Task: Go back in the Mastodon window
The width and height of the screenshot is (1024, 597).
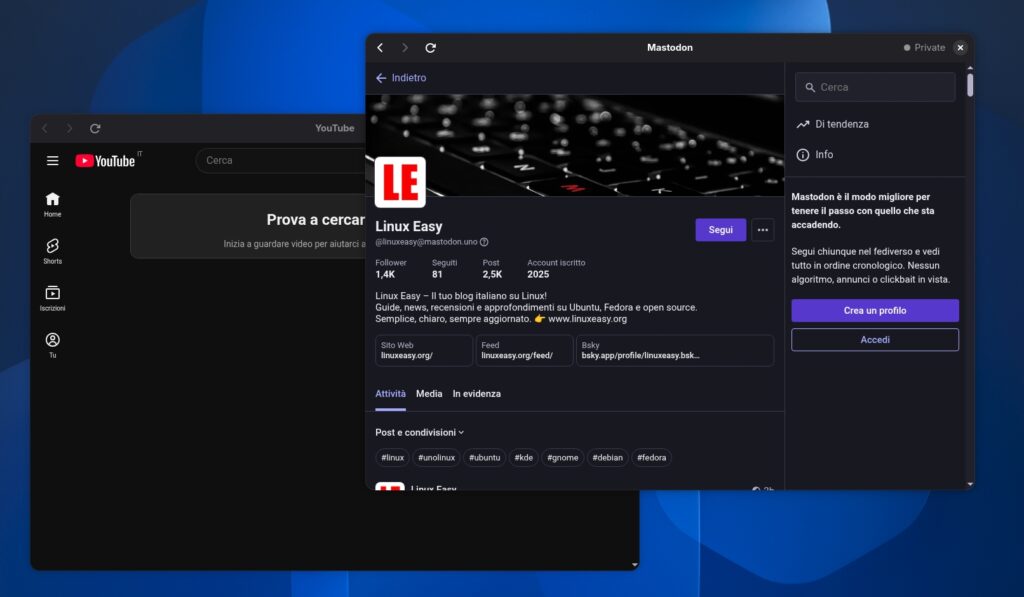Action: pyautogui.click(x=380, y=48)
